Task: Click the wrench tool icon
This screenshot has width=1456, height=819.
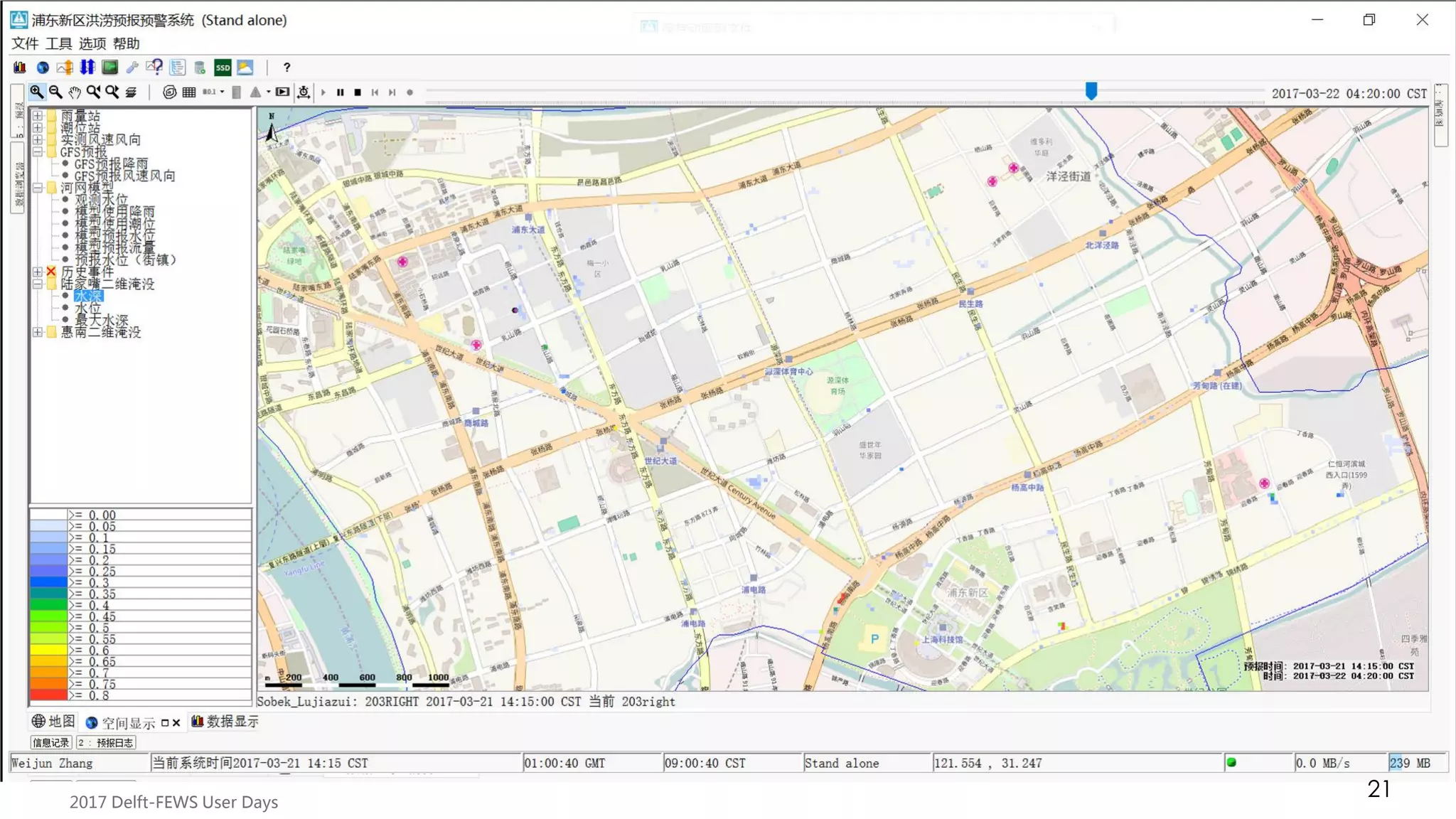Action: tap(132, 68)
